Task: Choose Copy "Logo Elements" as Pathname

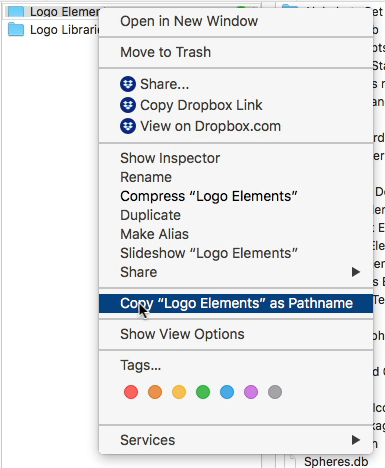Action: tap(236, 303)
